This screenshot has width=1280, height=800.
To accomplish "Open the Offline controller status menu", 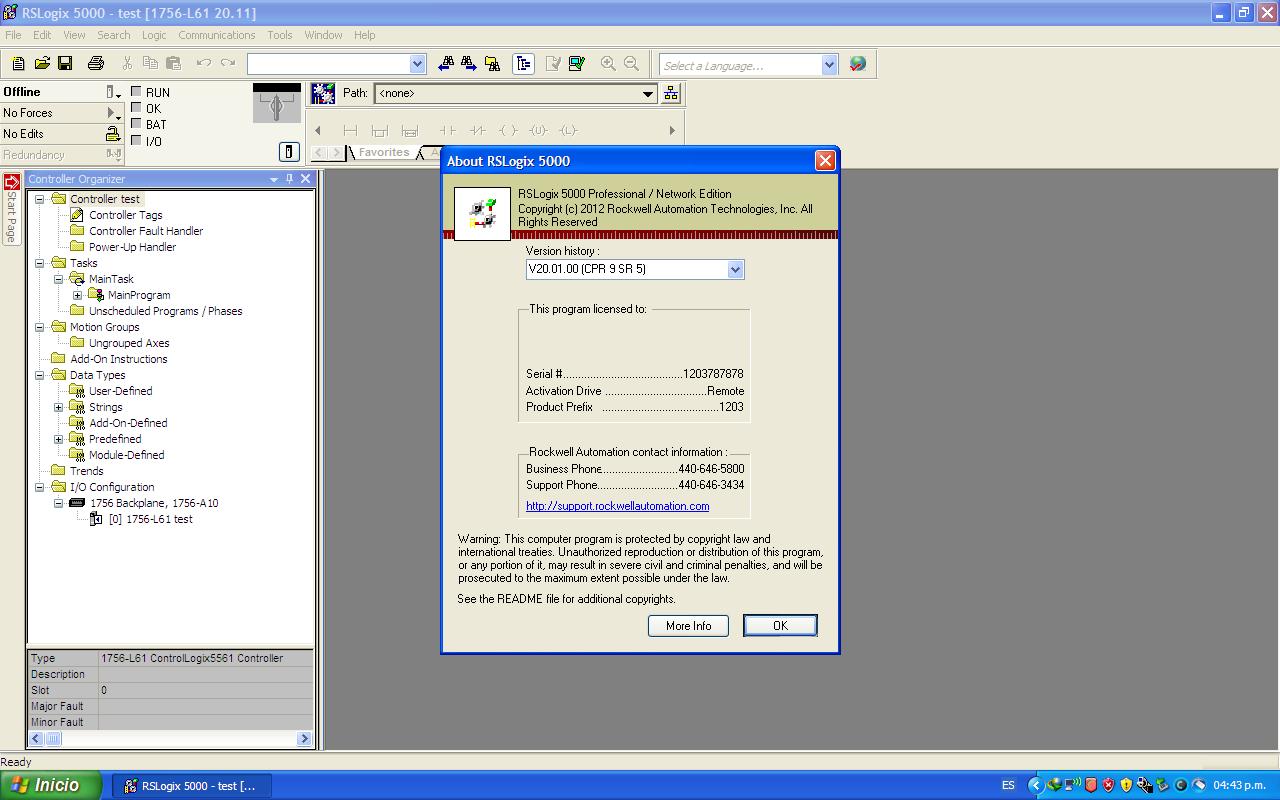I will point(114,92).
